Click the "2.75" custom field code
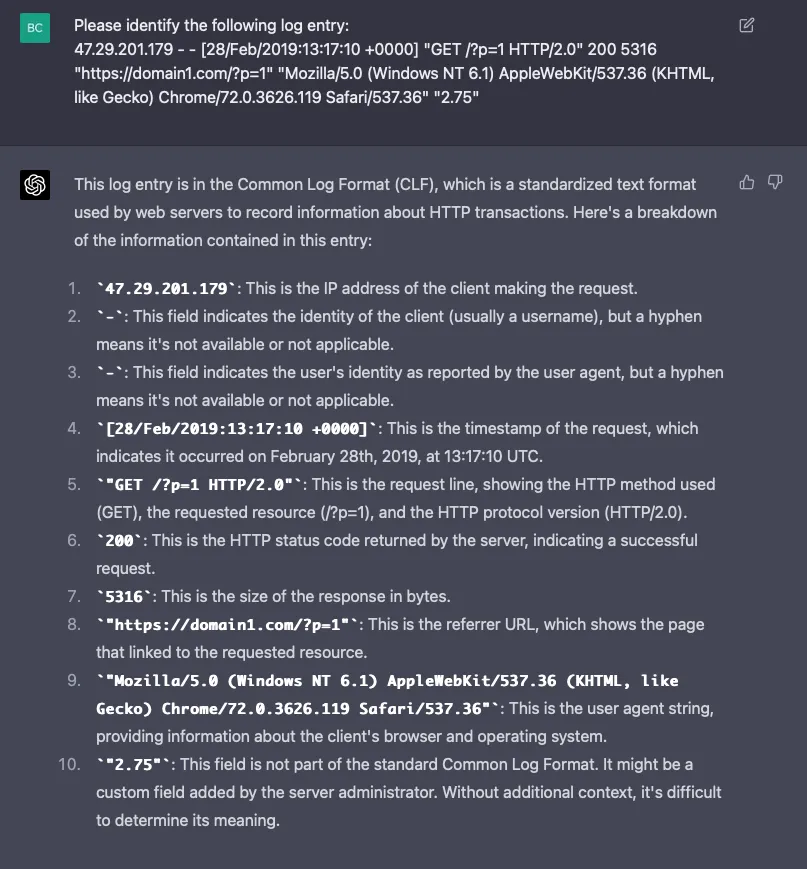Viewport: 807px width, 869px height. [x=134, y=764]
